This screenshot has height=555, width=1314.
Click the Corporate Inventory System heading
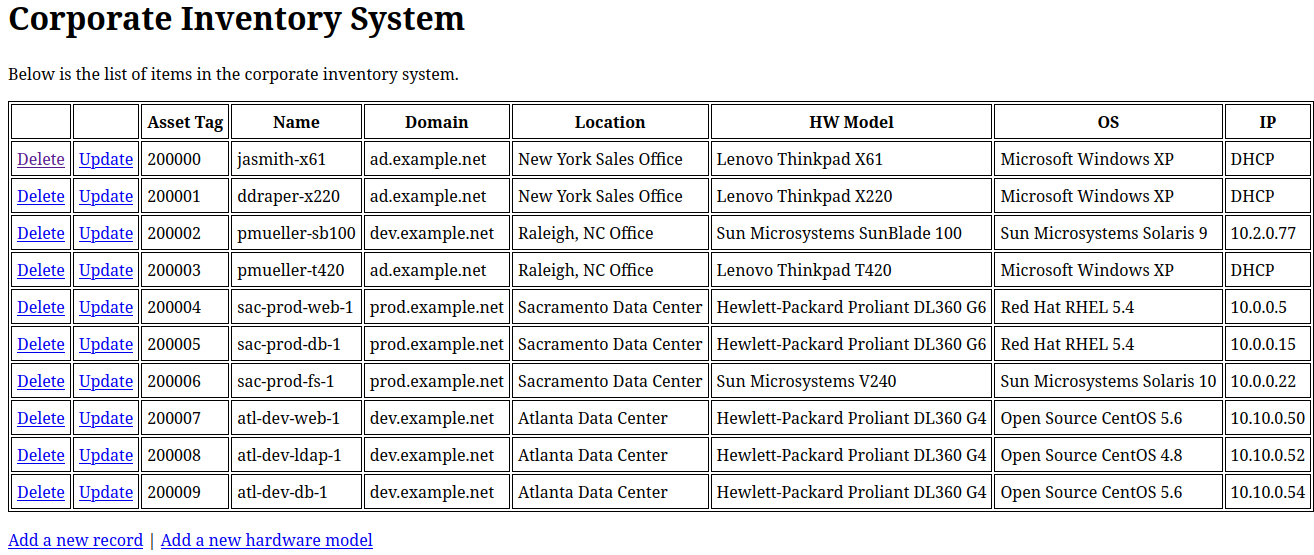coord(237,18)
